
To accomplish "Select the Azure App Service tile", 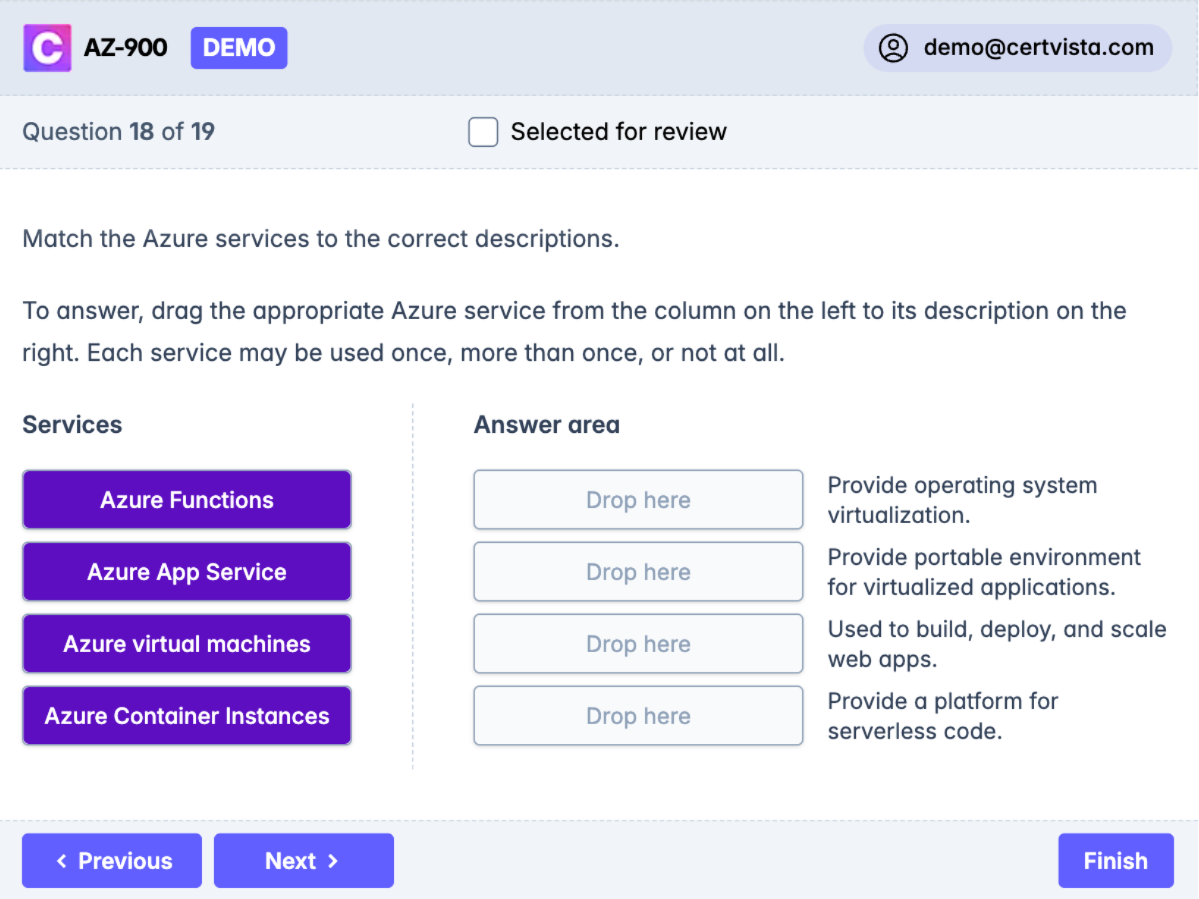I will pos(186,571).
